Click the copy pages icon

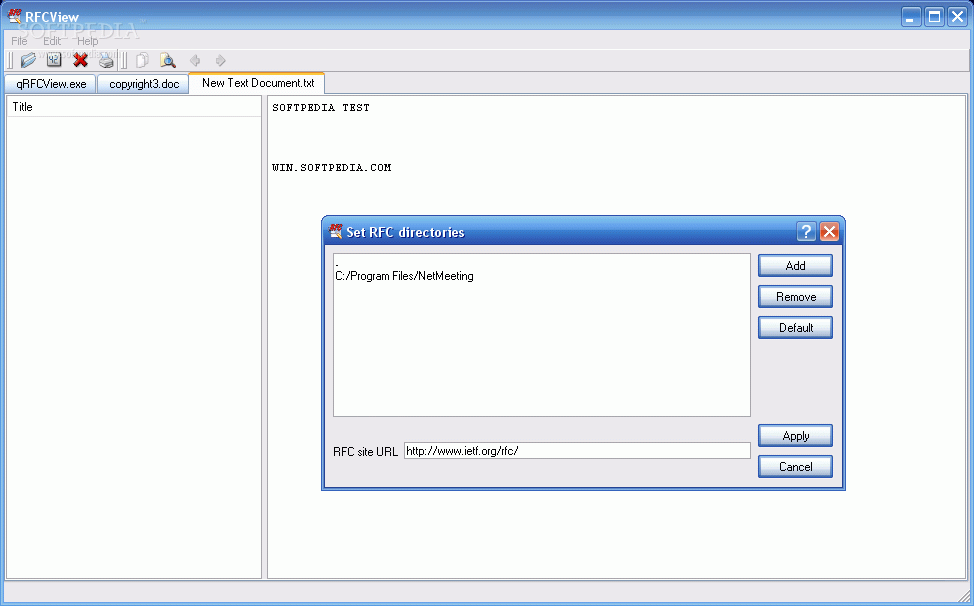point(142,60)
